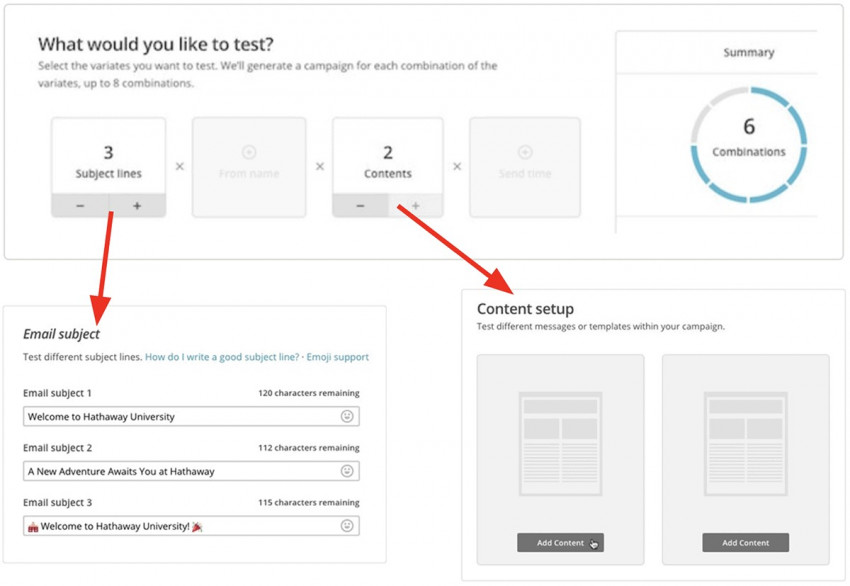This screenshot has width=850, height=586.
Task: Click the 6 Combinations summary ring
Action: coord(749,144)
